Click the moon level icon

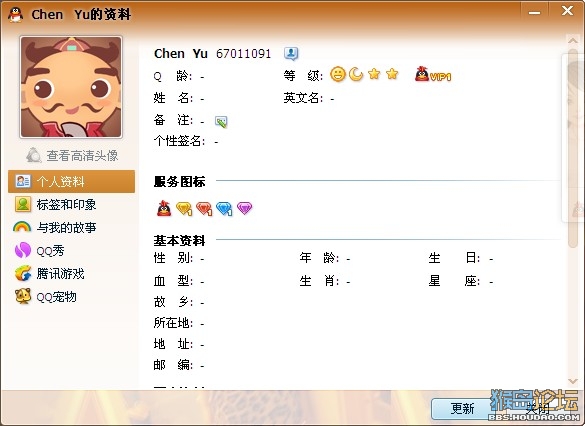click(x=356, y=74)
